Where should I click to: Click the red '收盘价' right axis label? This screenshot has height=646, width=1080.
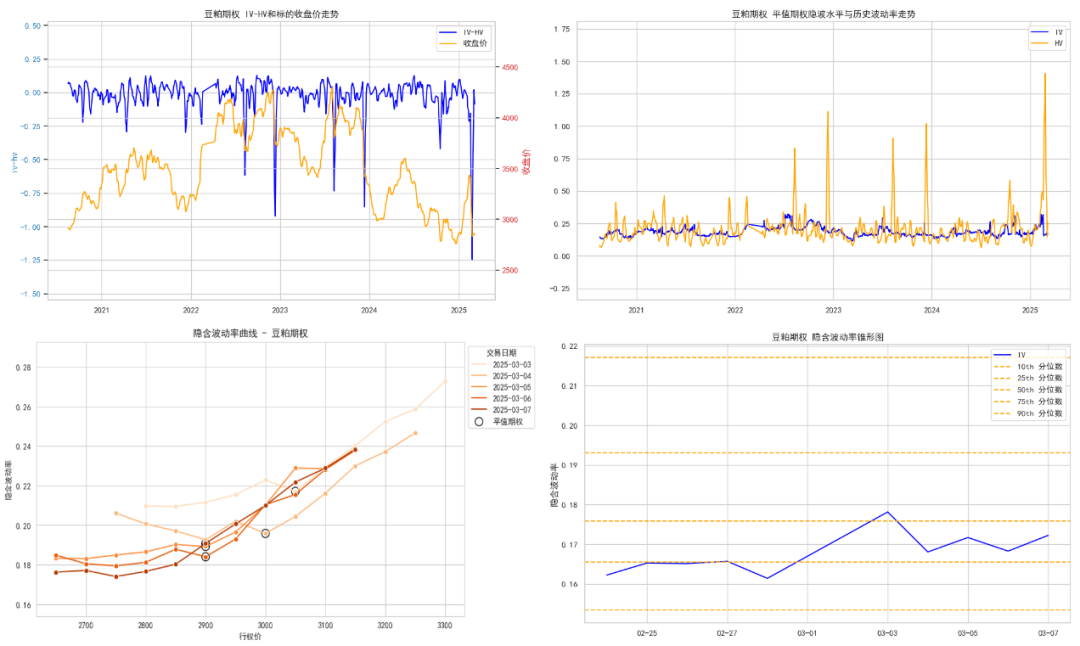pos(526,162)
